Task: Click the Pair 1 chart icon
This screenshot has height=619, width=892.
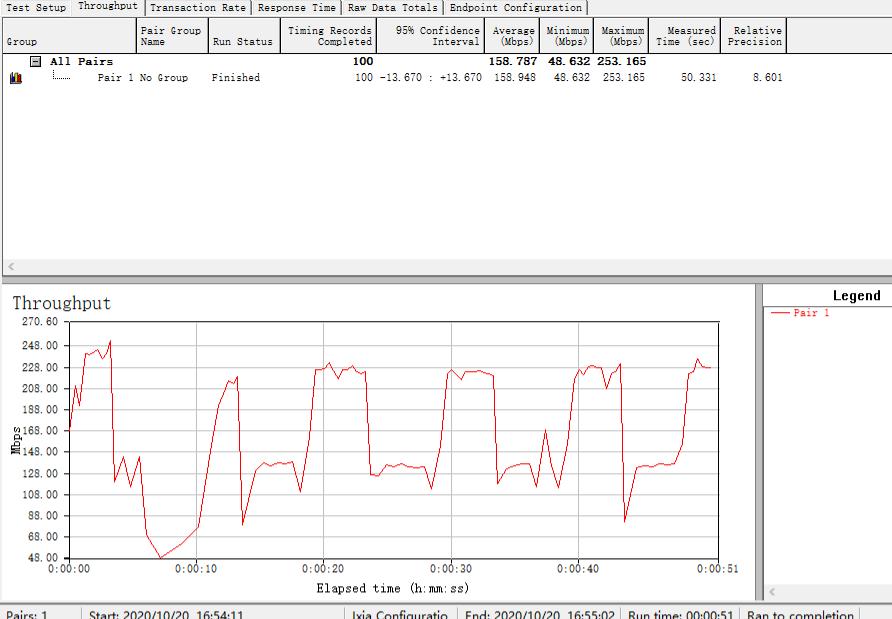Action: (16, 78)
